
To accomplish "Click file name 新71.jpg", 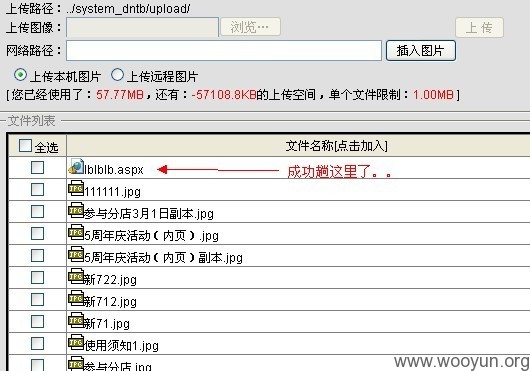I will (106, 324).
